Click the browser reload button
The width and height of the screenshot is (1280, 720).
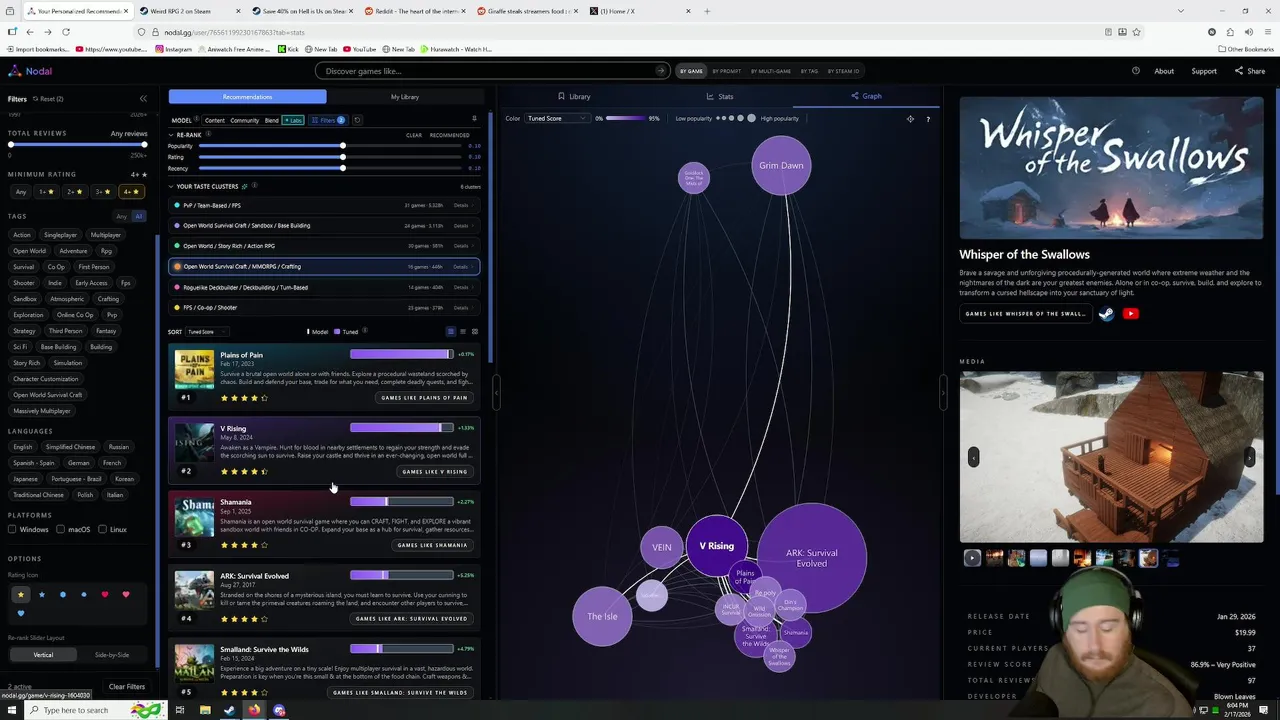(66, 32)
